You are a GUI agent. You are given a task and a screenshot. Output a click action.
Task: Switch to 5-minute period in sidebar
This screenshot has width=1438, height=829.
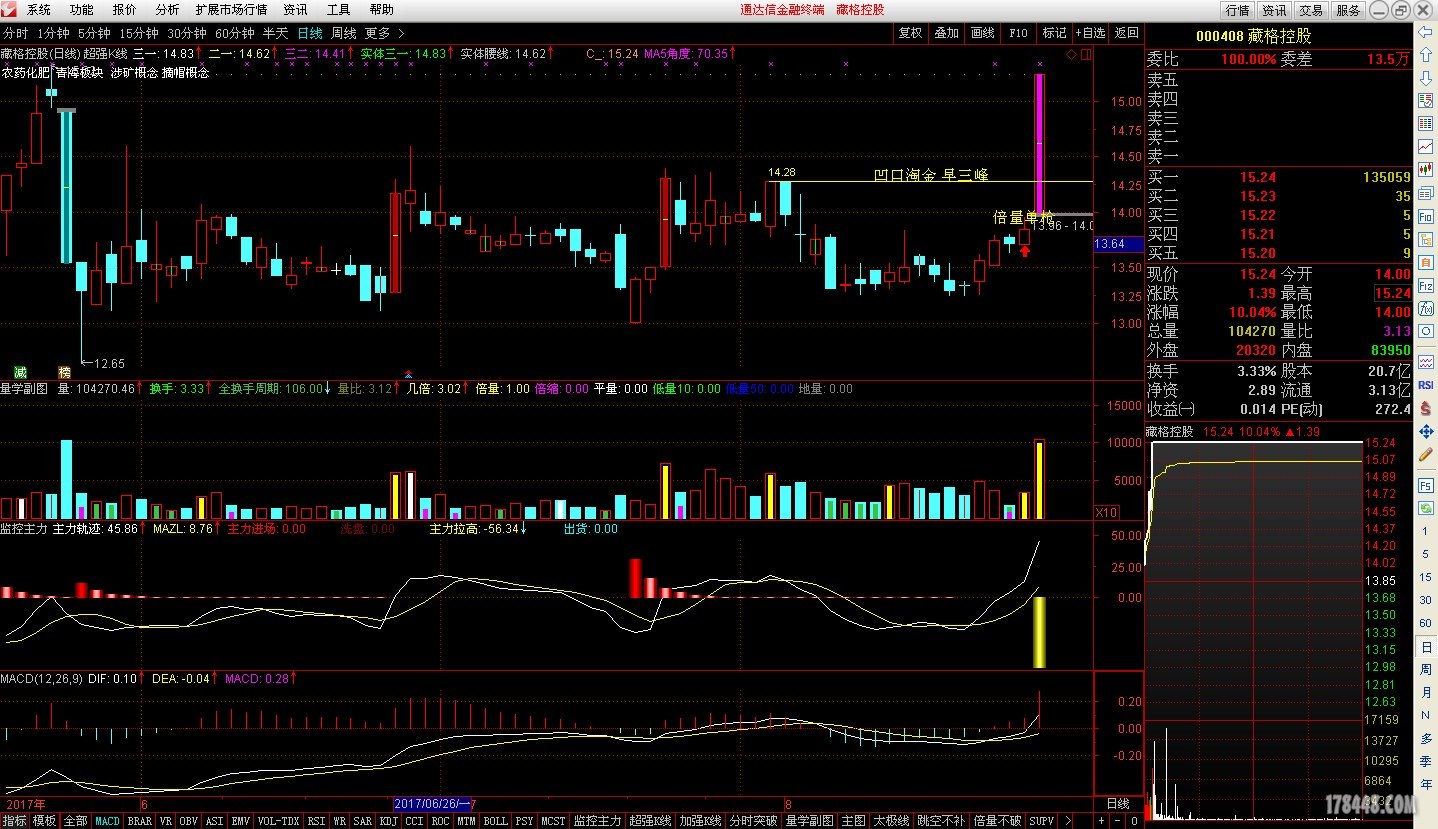point(1426,554)
